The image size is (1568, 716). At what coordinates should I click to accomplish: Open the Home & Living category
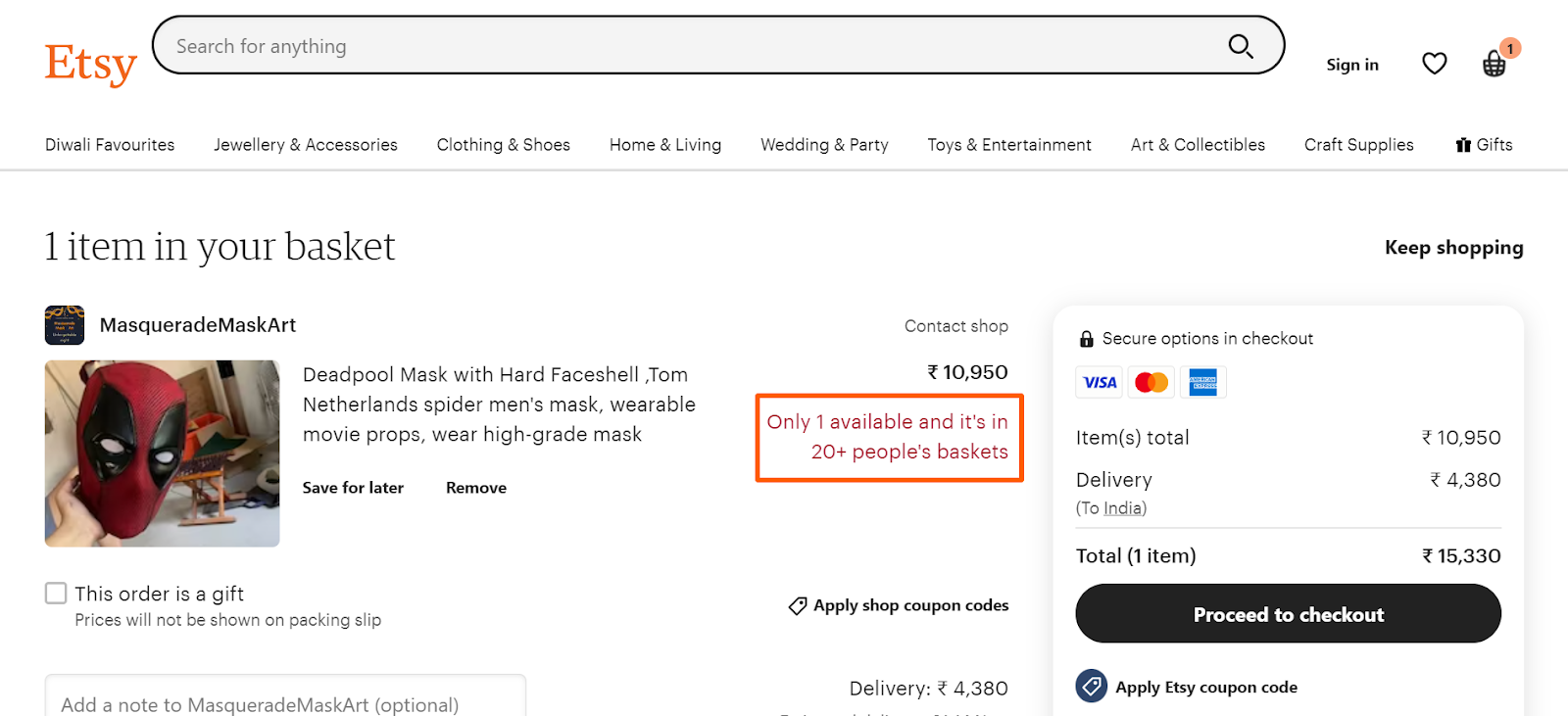pos(664,144)
